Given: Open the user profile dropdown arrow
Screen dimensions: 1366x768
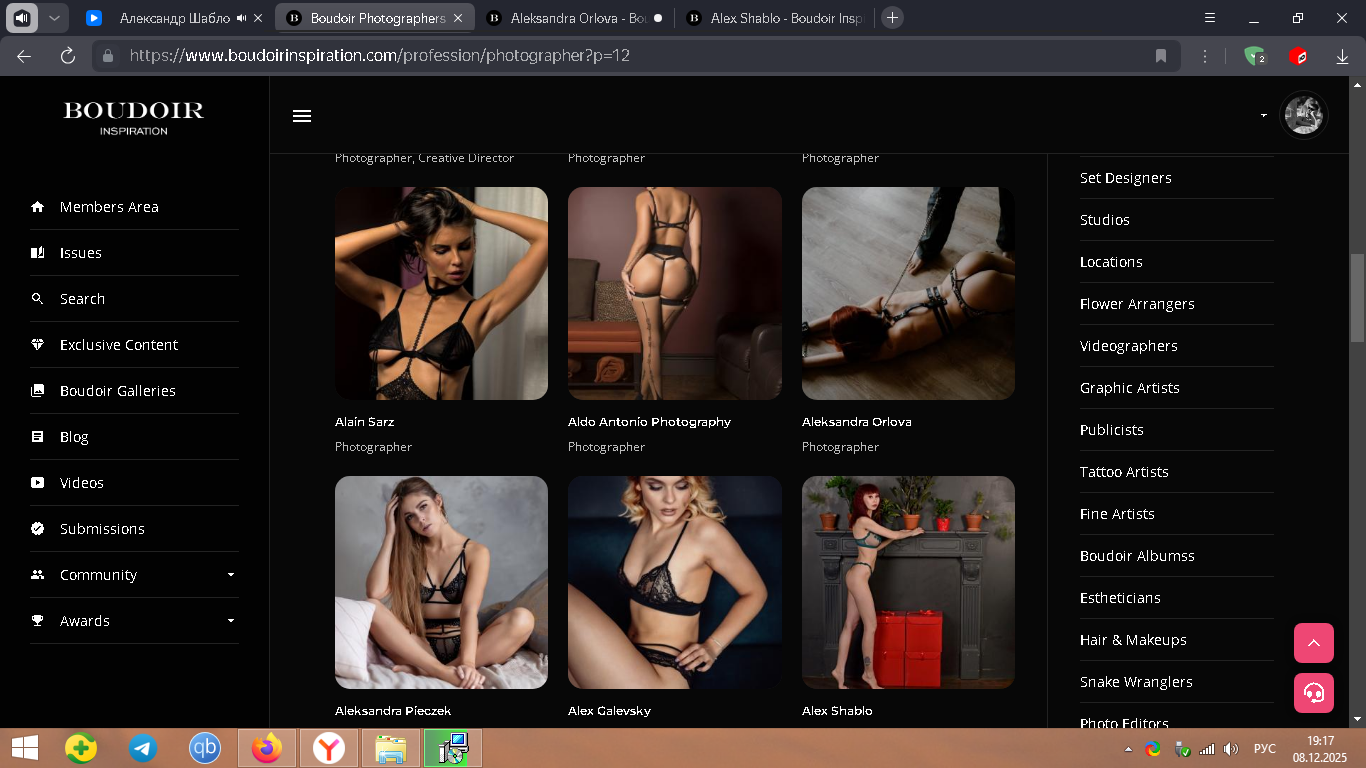Looking at the screenshot, I should point(1264,116).
